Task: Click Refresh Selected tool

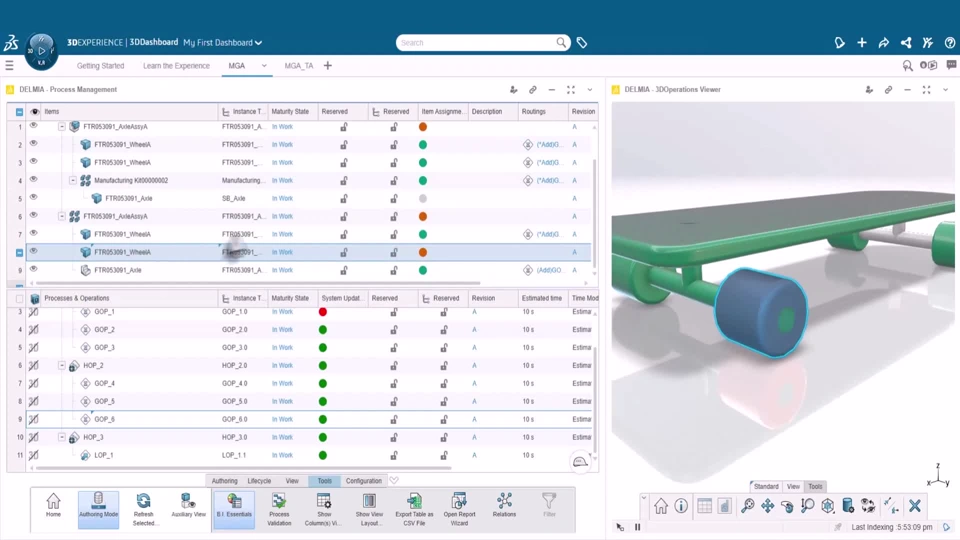Action: tap(143, 509)
